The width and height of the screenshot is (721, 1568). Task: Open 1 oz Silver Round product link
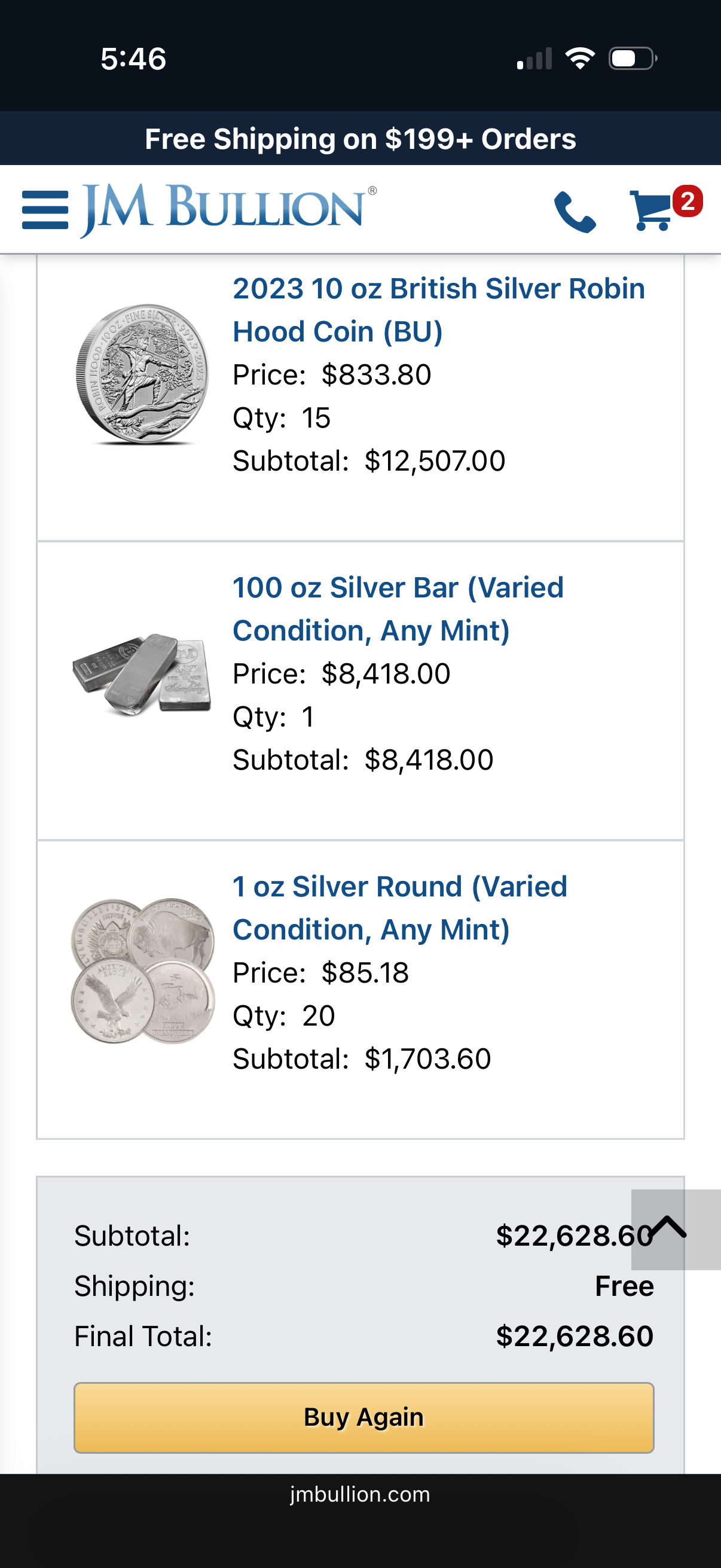point(399,908)
